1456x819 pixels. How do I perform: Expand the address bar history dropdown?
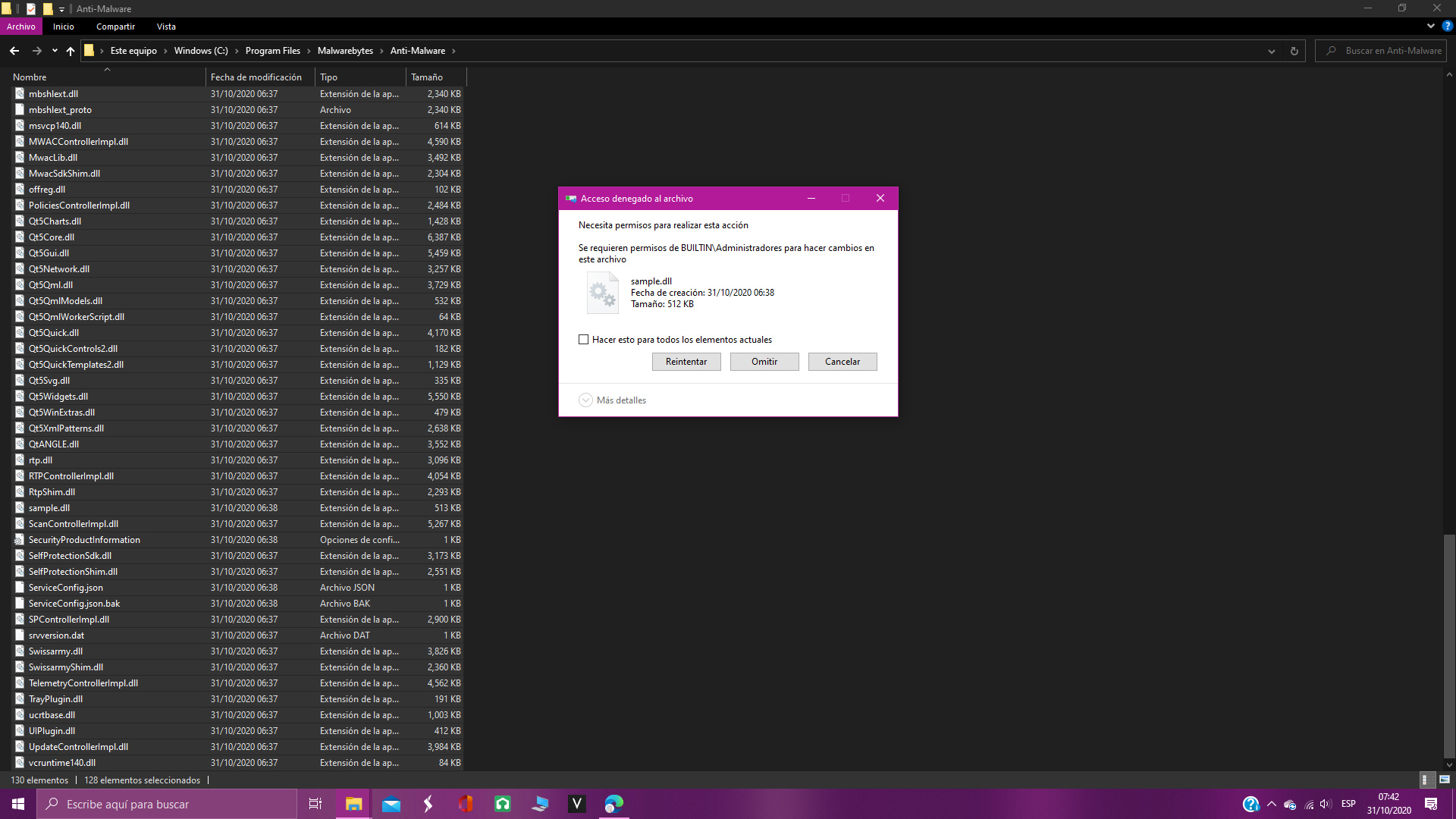1272,51
